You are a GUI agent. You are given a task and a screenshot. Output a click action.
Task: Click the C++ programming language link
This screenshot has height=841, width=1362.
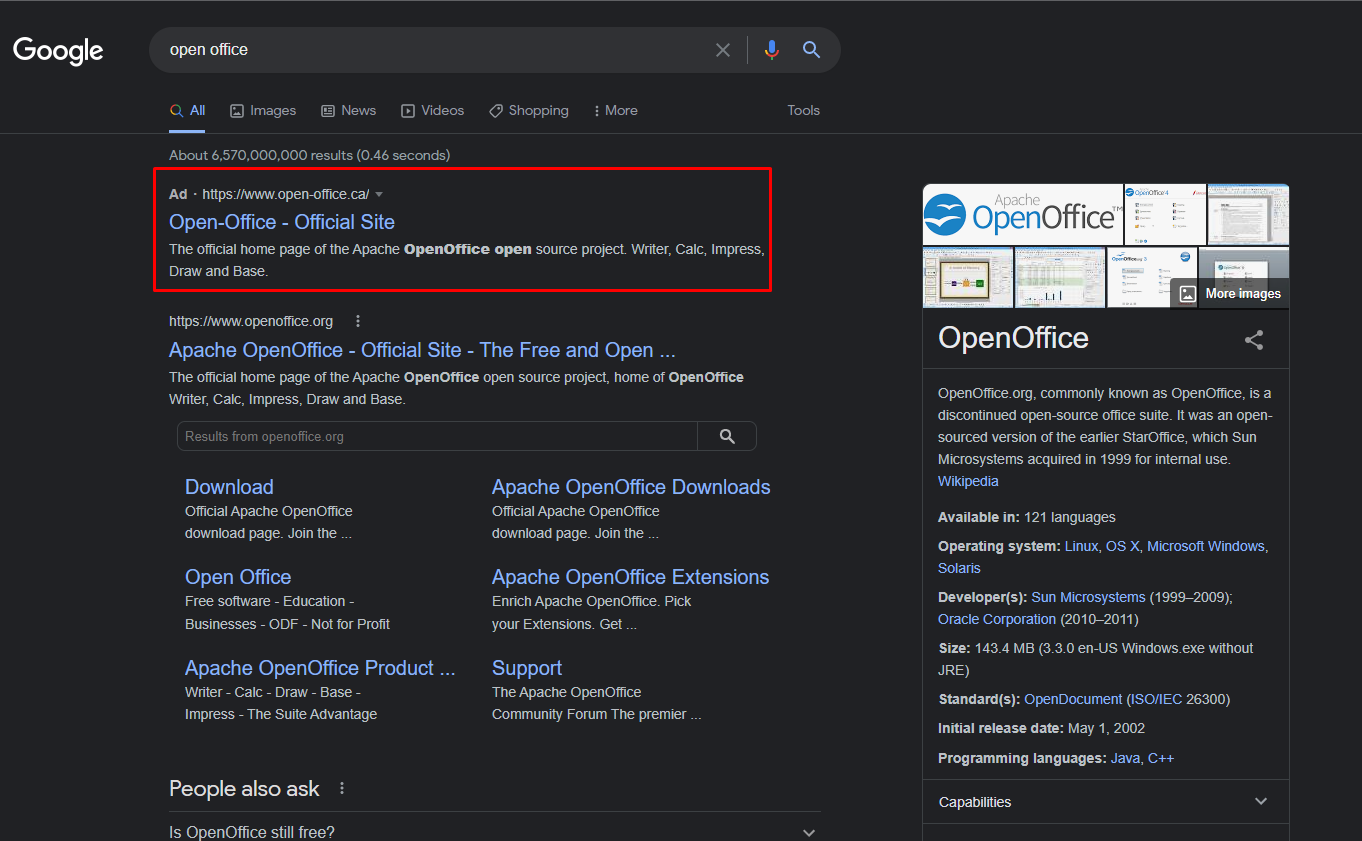[x=1161, y=758]
